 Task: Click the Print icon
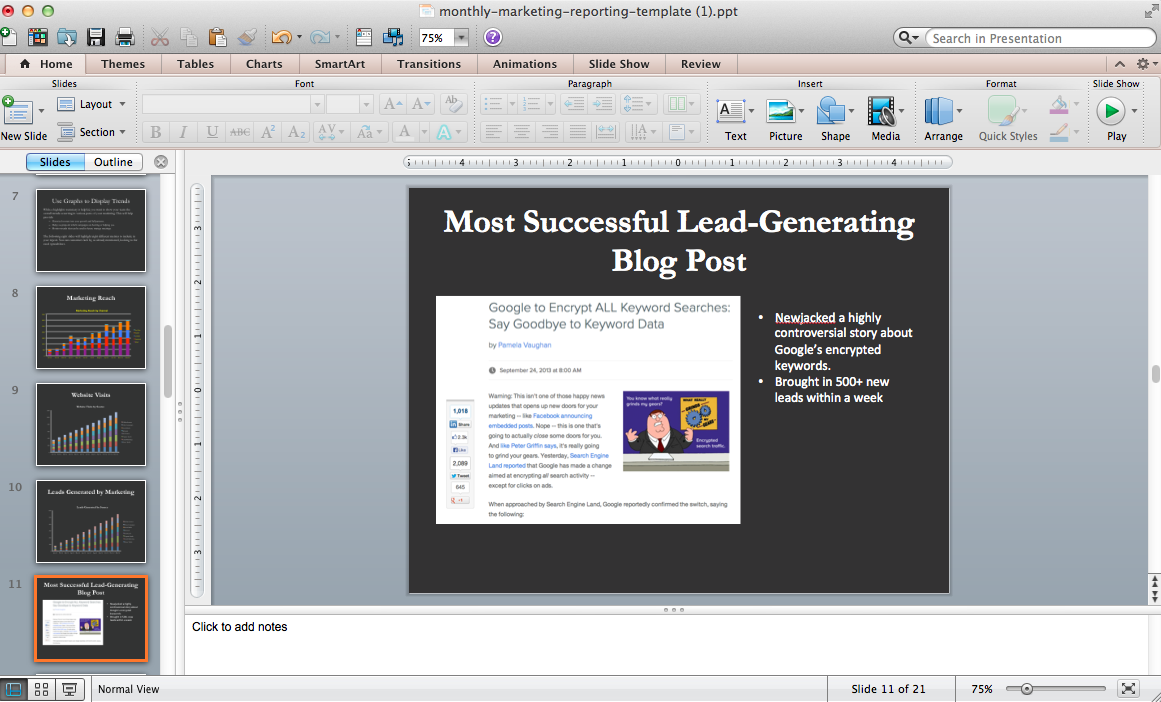124,37
